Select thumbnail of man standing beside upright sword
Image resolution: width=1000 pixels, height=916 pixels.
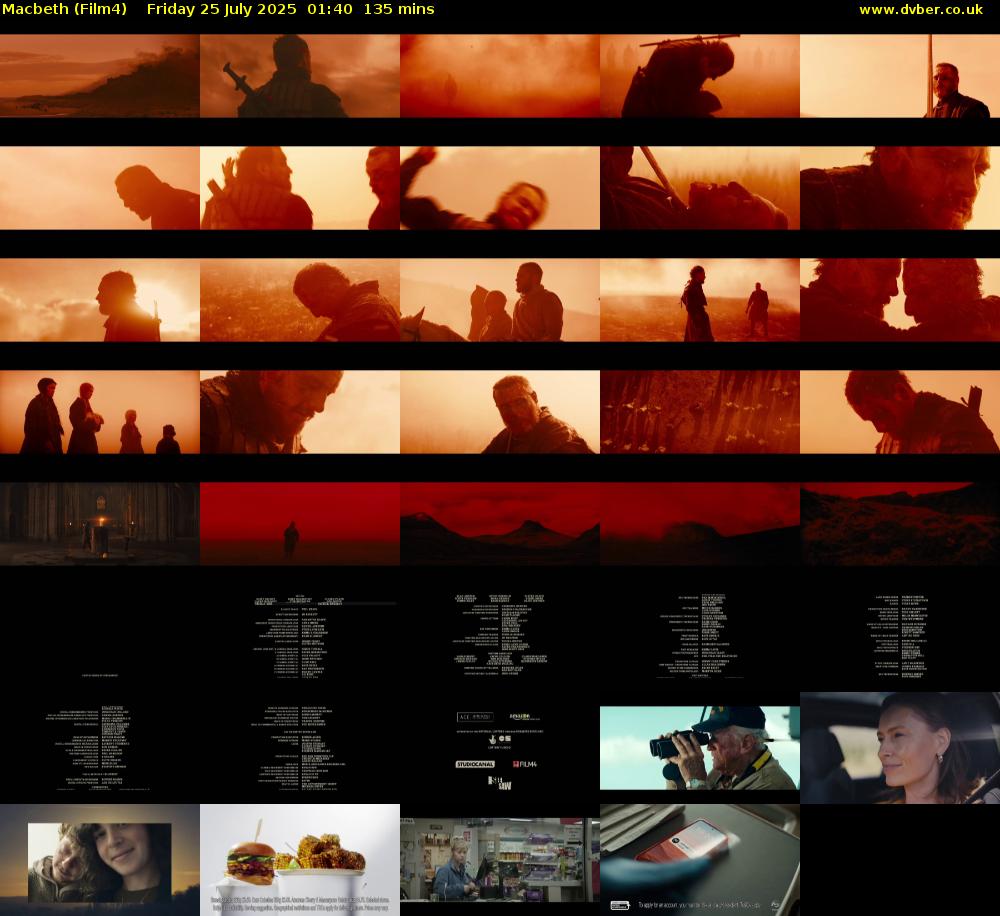click(x=900, y=76)
